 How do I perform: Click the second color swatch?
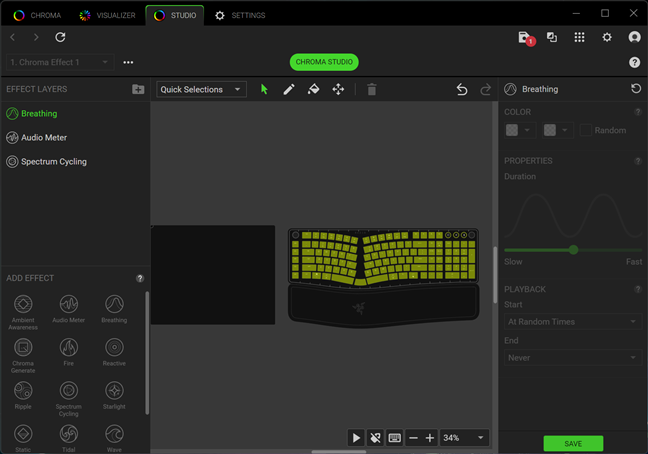tap(550, 130)
